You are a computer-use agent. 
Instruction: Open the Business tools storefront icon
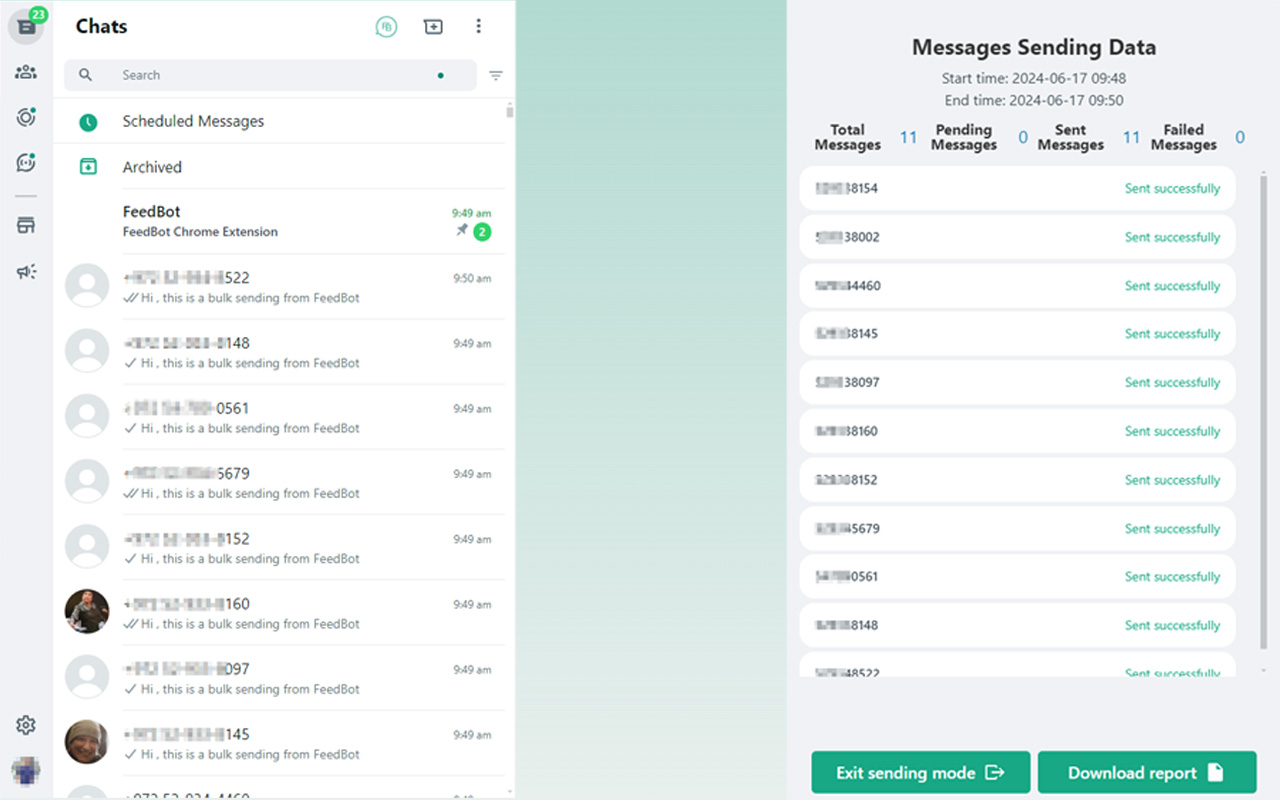(x=26, y=225)
